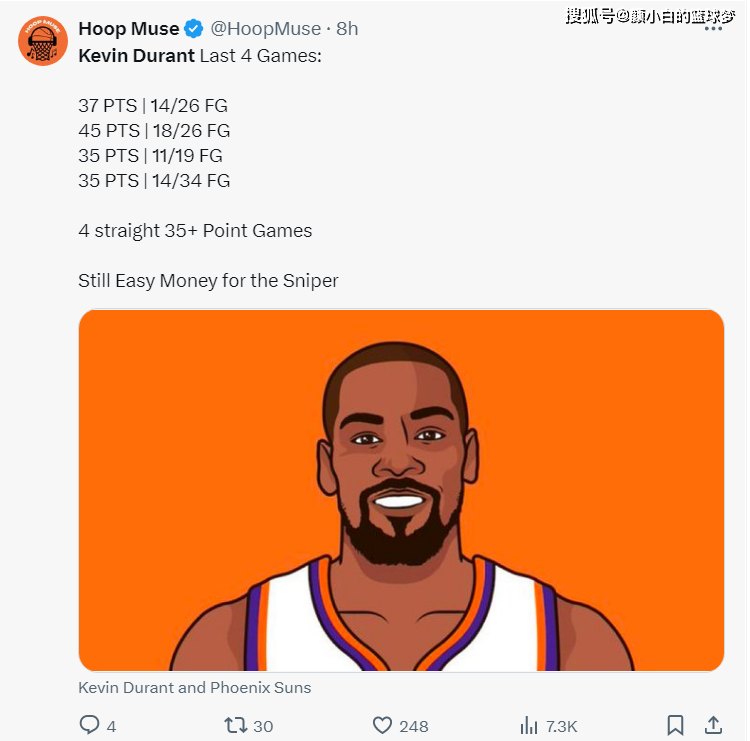Click the retweet arrows icon

tap(236, 725)
